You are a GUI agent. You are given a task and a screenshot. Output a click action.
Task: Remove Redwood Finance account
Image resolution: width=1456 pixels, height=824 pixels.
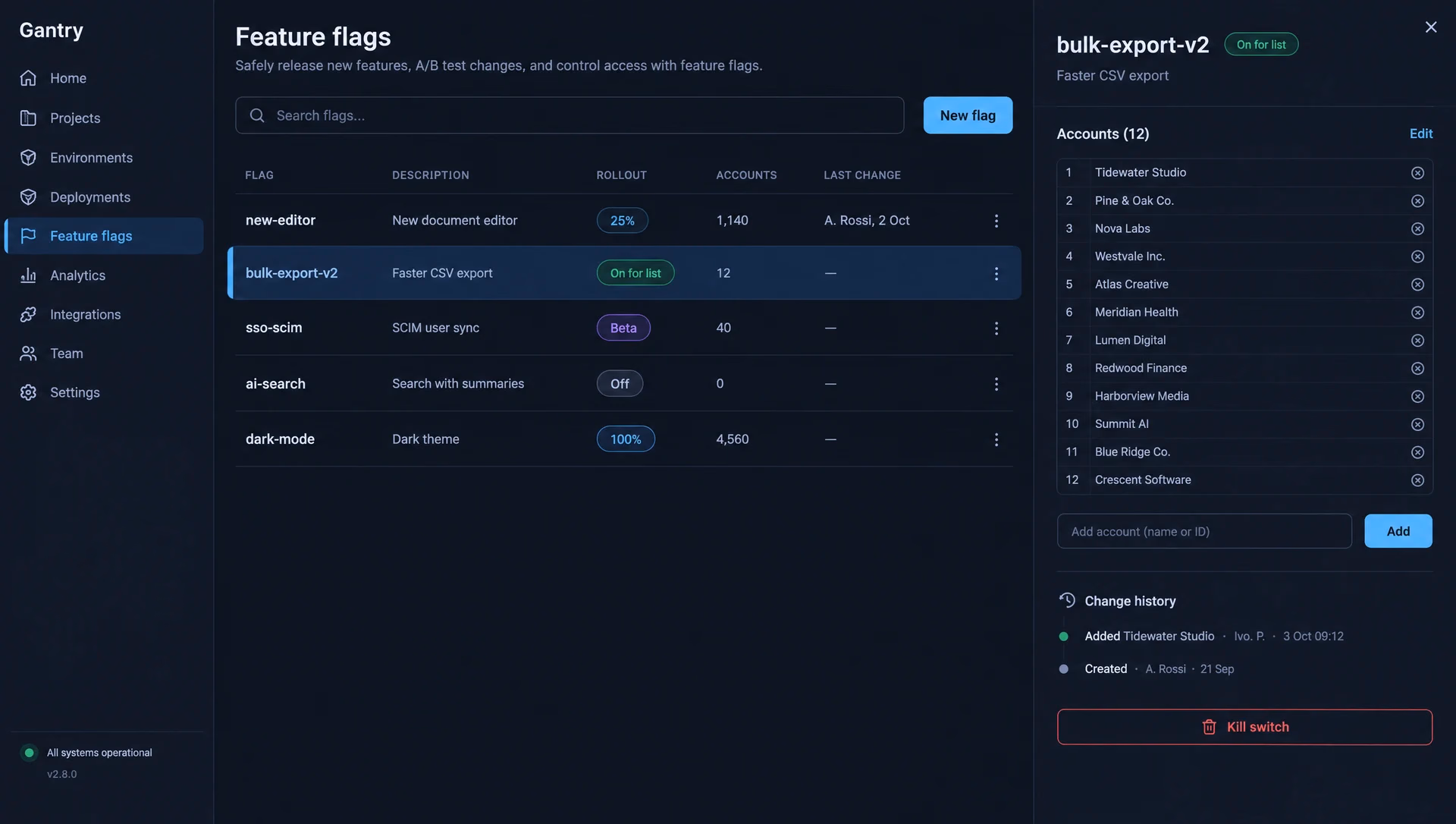pos(1417,369)
